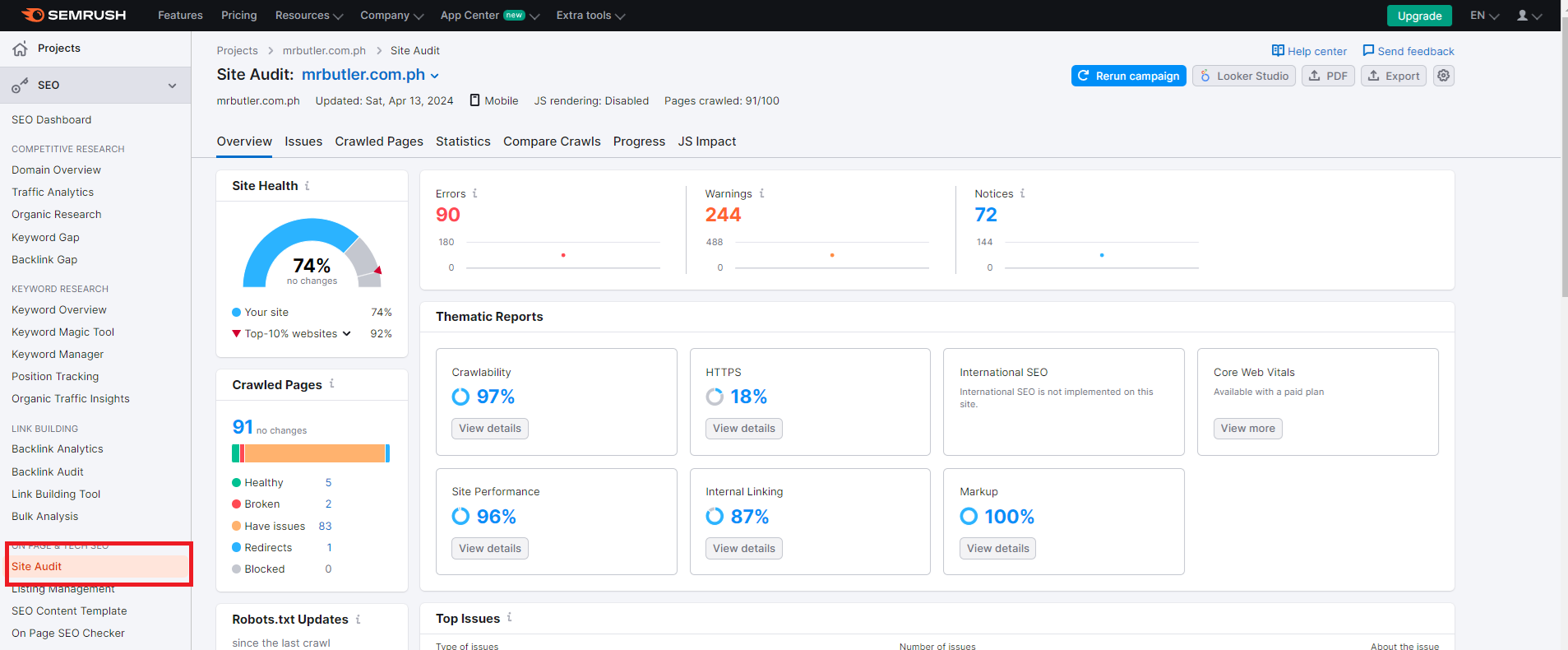Open the Features menu item
Image resolution: width=1568 pixels, height=650 pixels.
pyautogui.click(x=180, y=16)
